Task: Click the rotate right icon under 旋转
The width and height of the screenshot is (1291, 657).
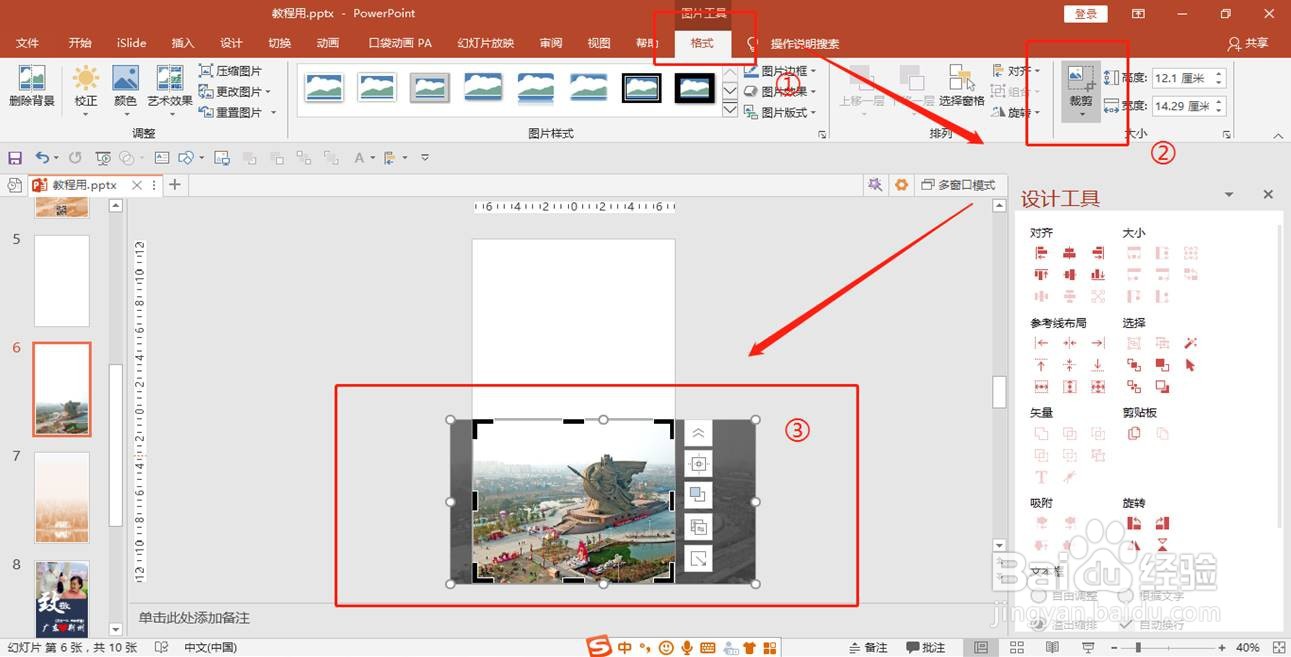Action: point(1162,523)
